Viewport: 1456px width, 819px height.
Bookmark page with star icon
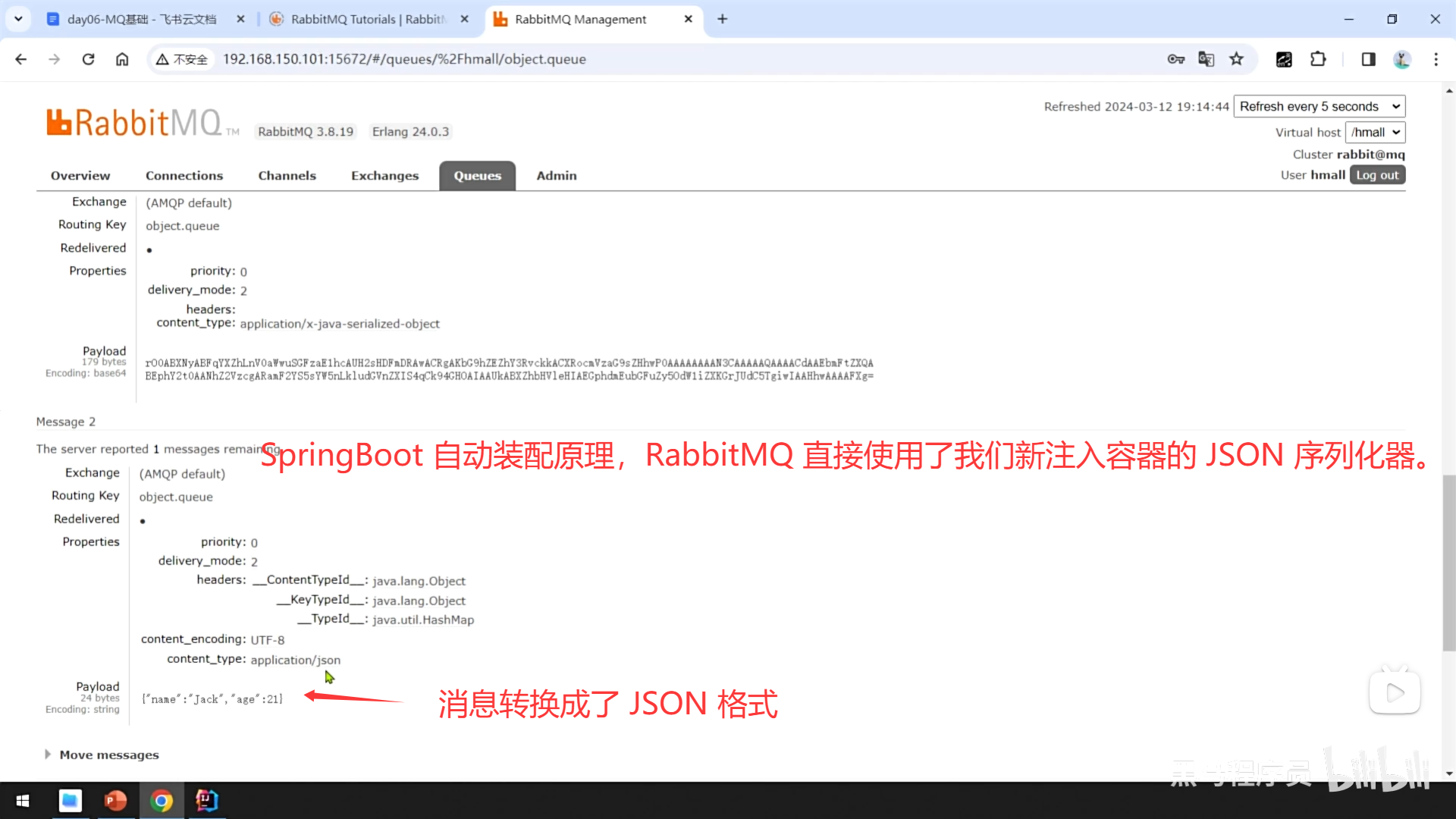coord(1237,59)
